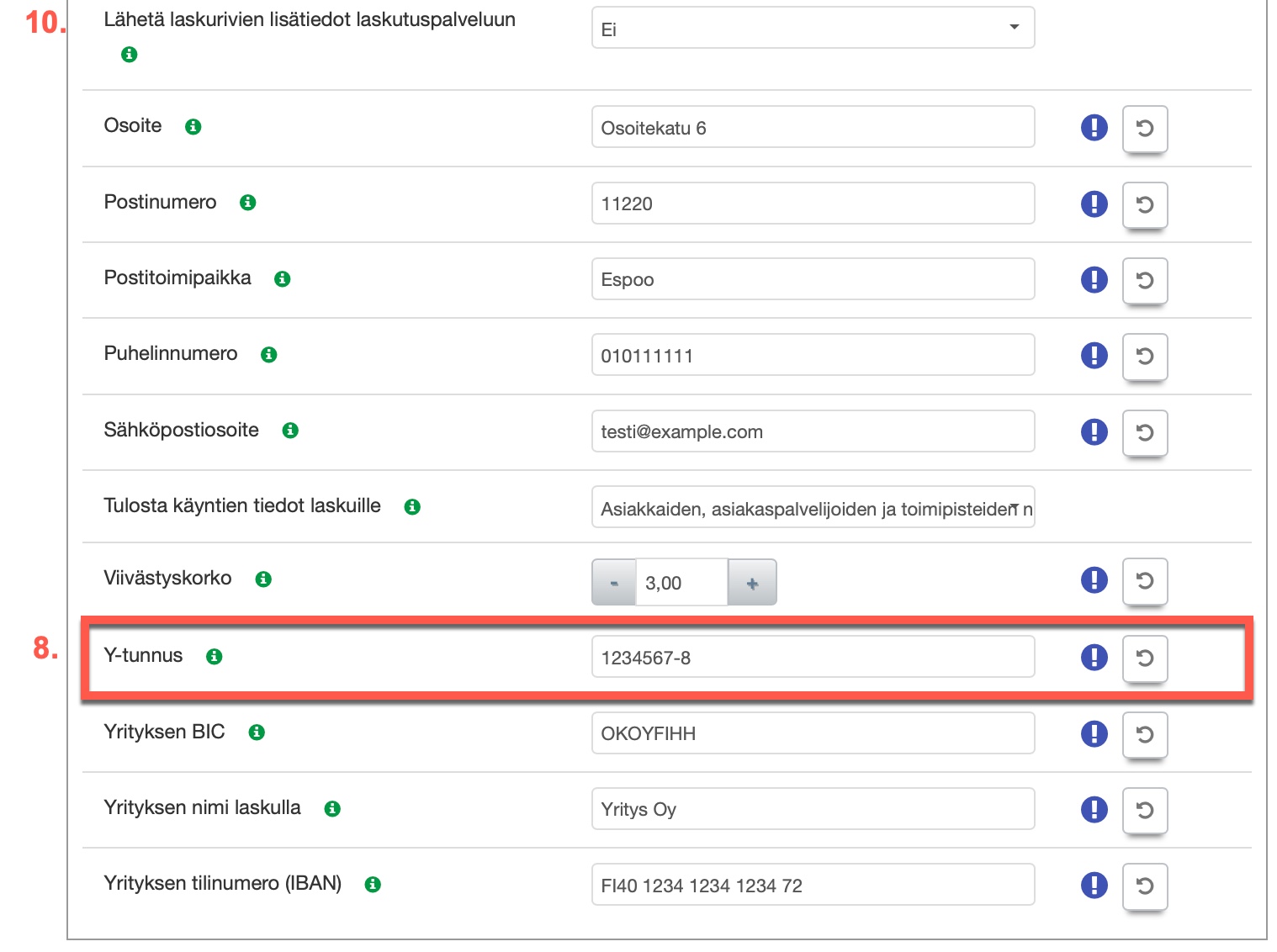Reset the Y-tunnus field with its undo icon

click(1144, 658)
